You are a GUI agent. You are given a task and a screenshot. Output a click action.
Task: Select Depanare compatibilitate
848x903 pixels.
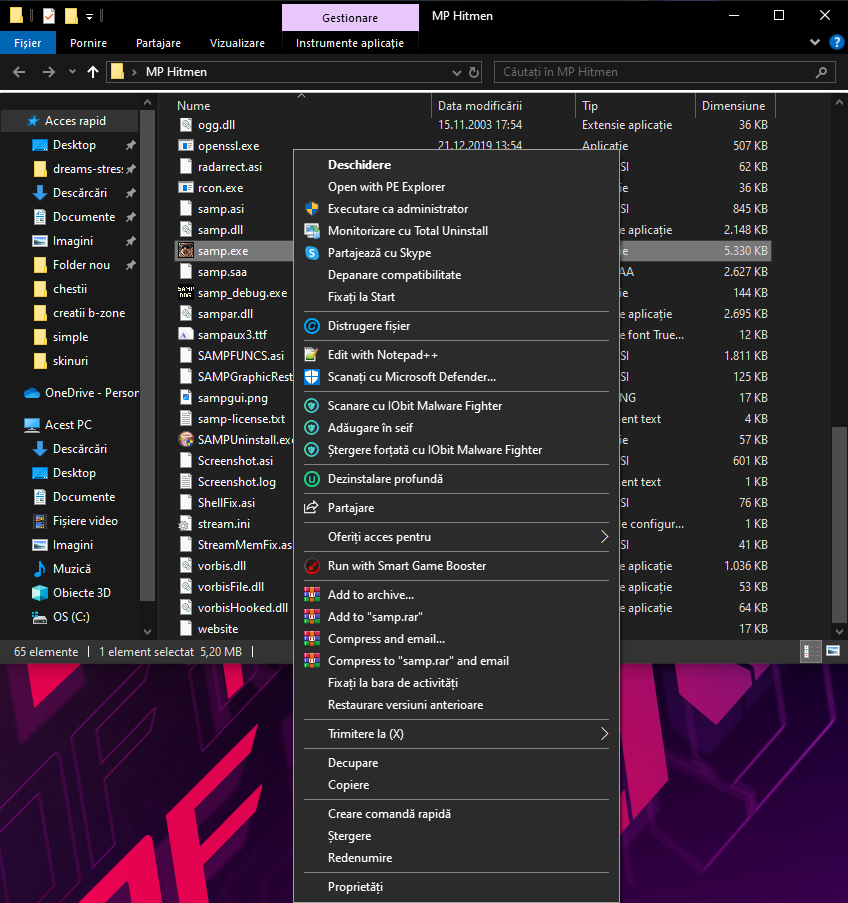[x=456, y=275]
